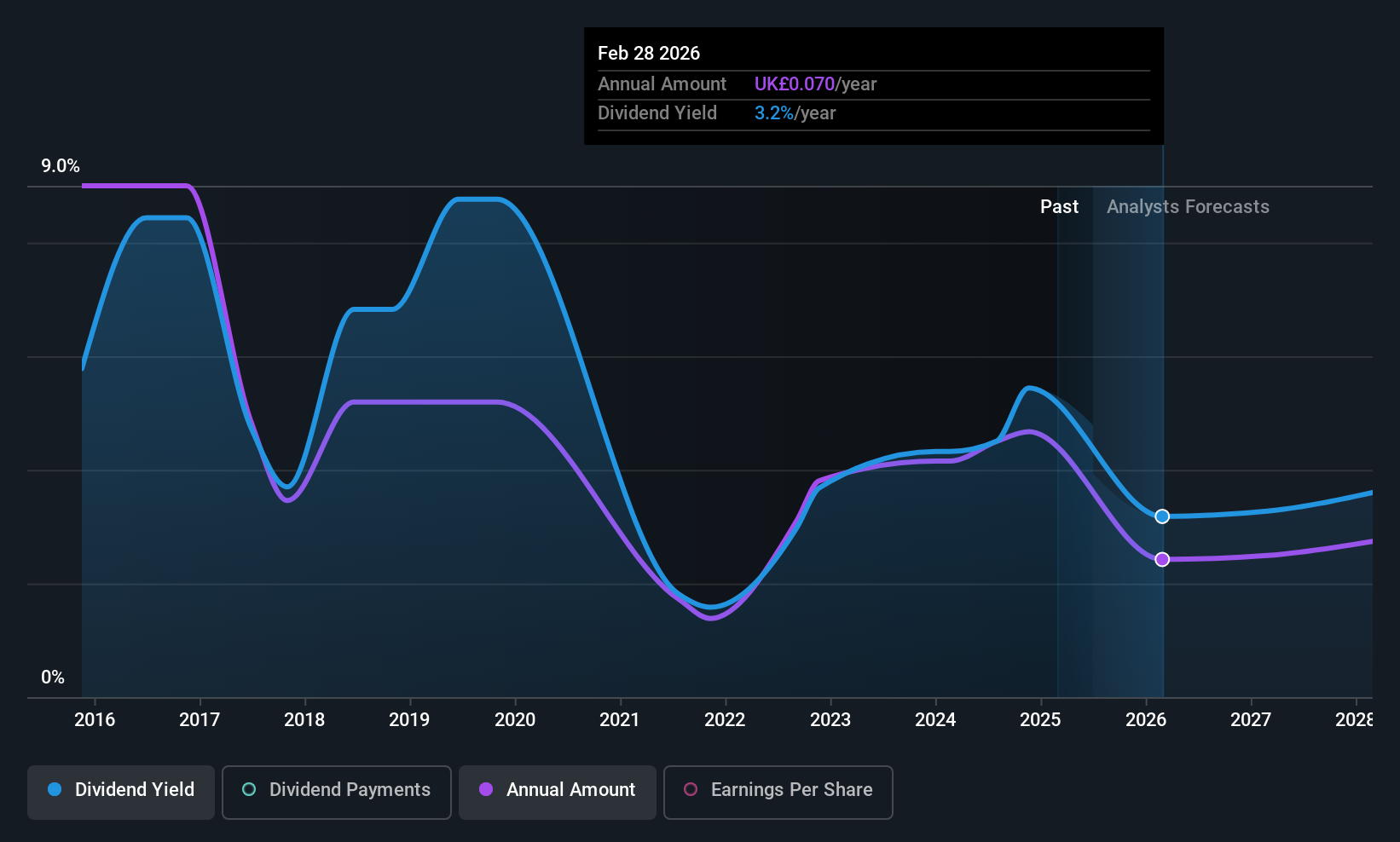Screen dimensions: 1400x842
Task: Toggle the Dividend Payments series
Action: (337, 793)
